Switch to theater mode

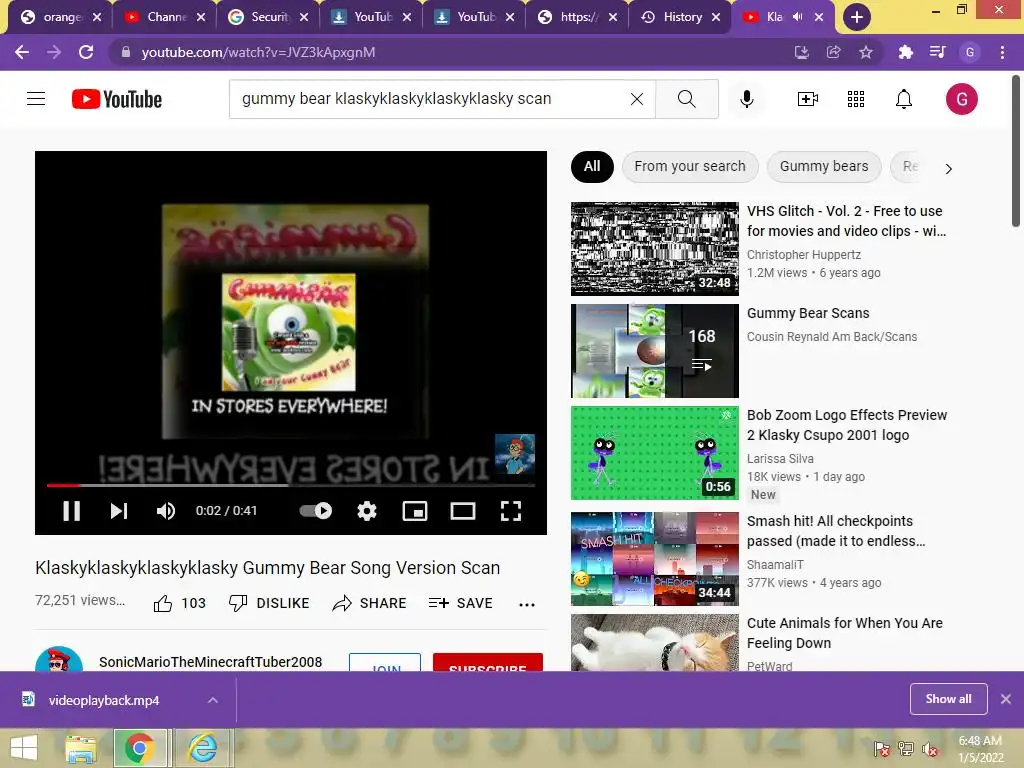(x=462, y=511)
